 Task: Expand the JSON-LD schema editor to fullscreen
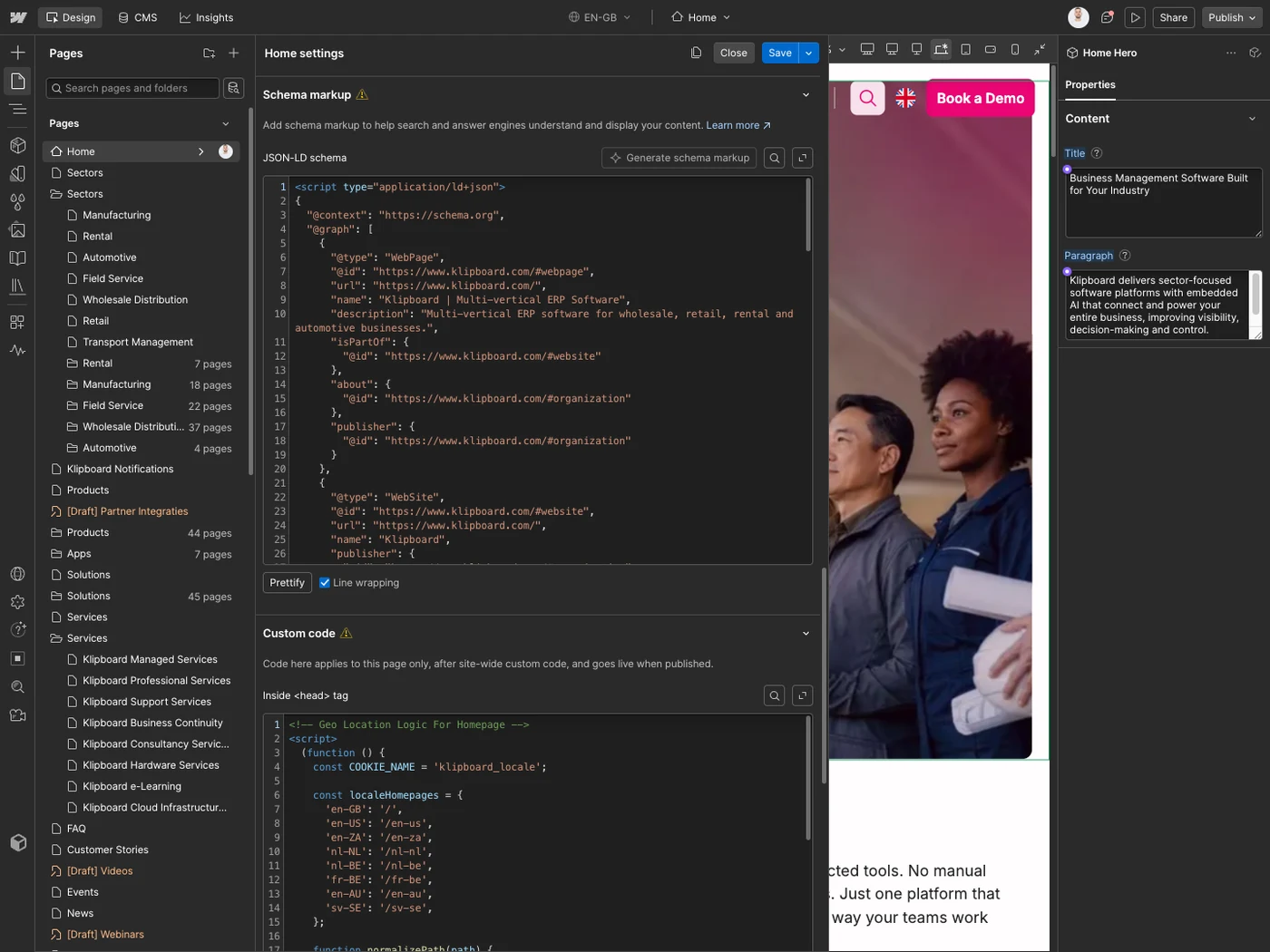coord(802,158)
